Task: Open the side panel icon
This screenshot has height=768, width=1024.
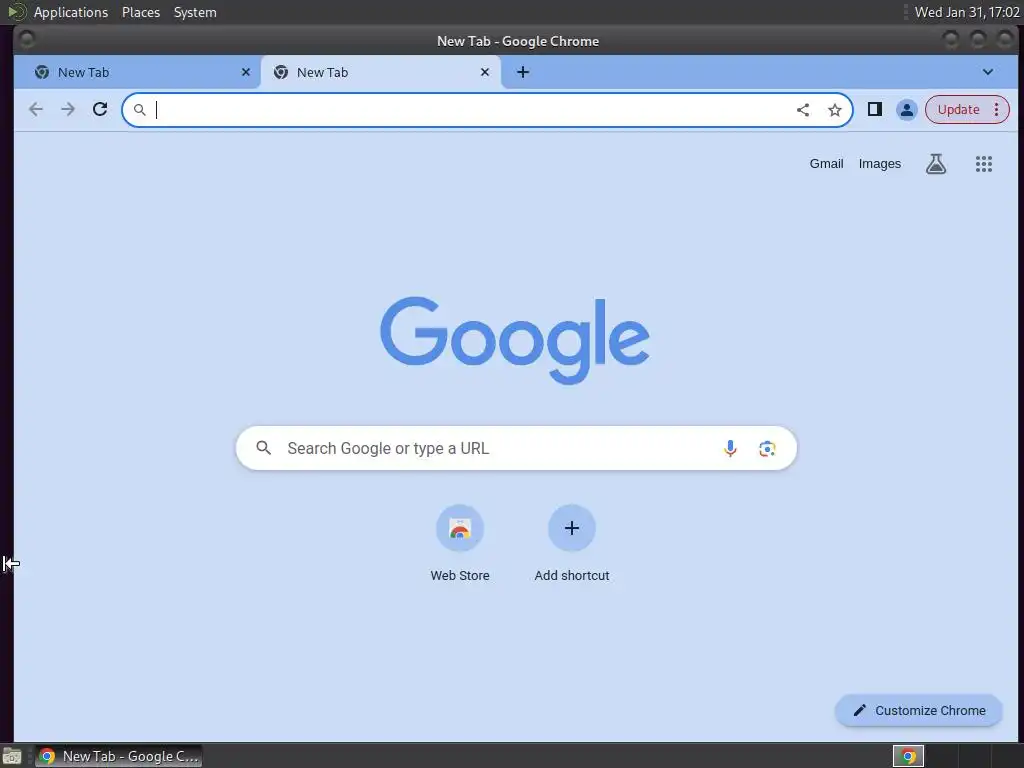Action: pos(875,109)
